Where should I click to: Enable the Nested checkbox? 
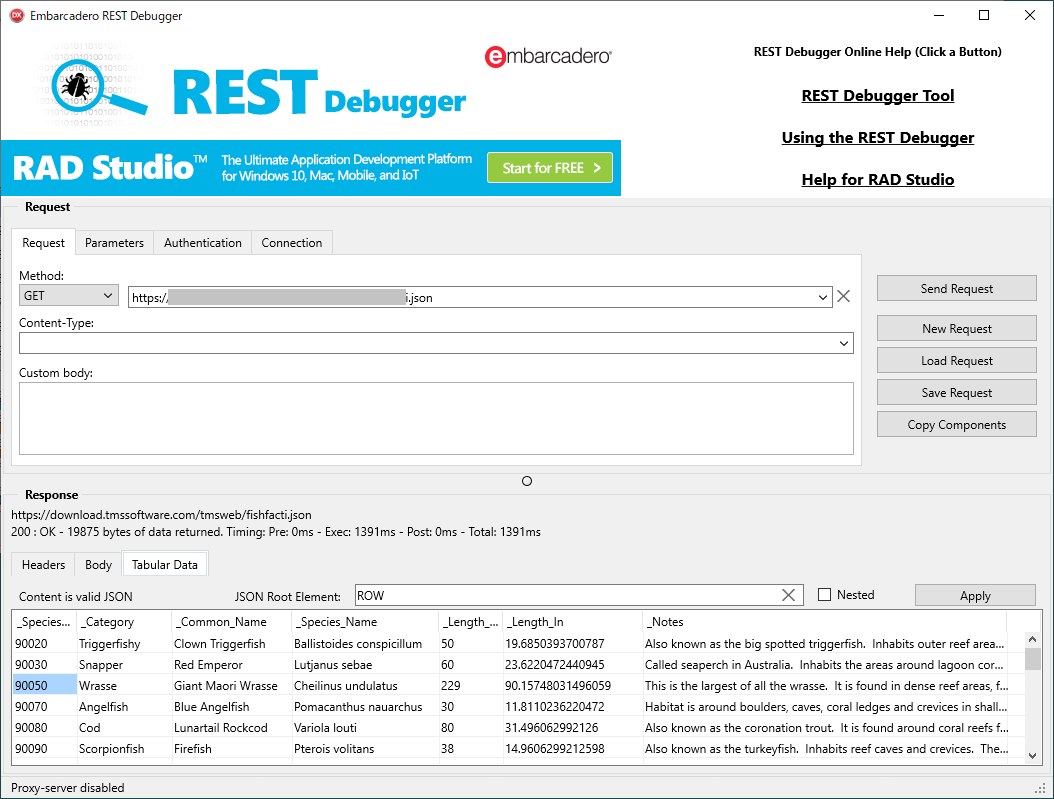click(825, 595)
